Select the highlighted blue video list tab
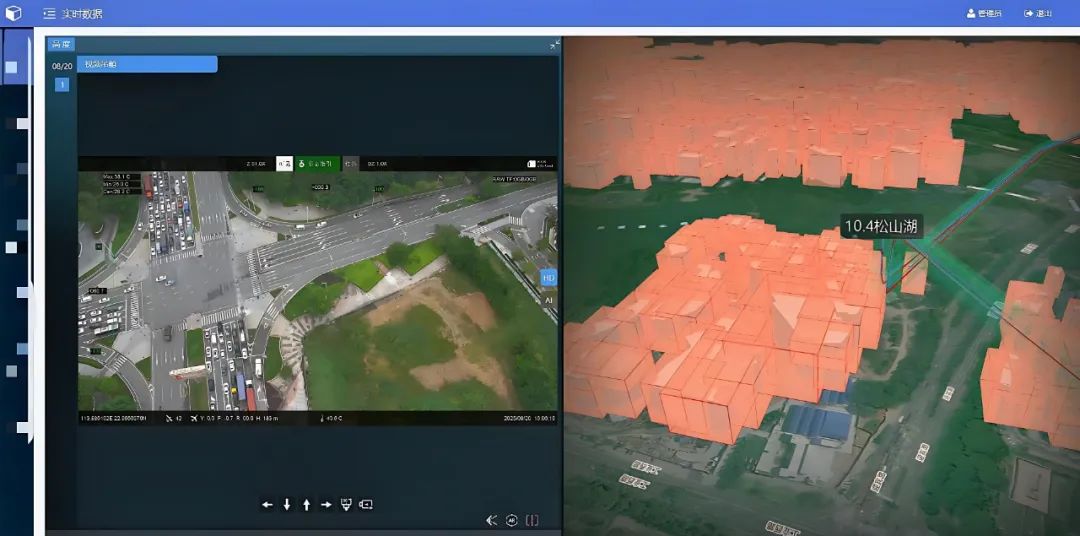 [x=146, y=64]
